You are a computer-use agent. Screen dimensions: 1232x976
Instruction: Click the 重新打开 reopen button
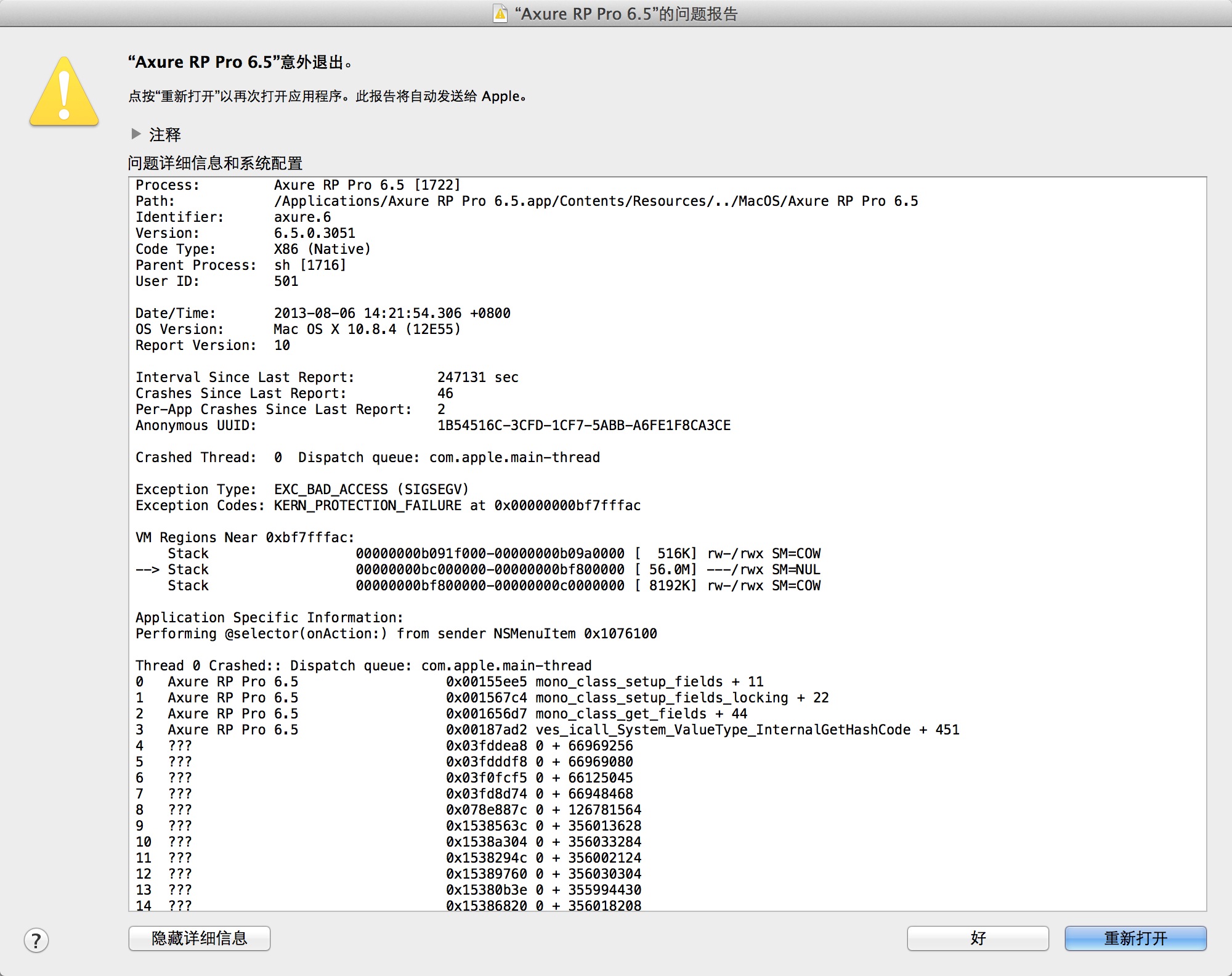click(x=1135, y=938)
